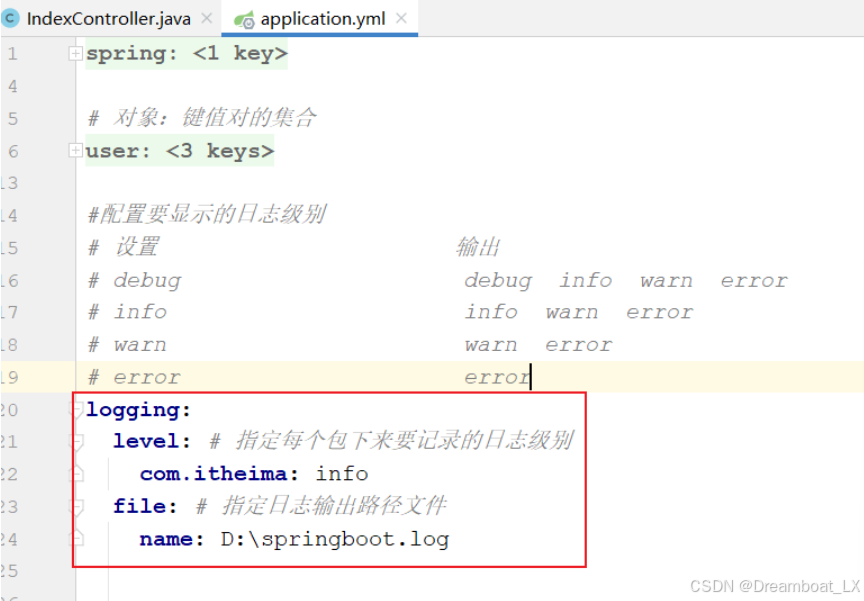Click 'warn' output on the info row
The width and height of the screenshot is (864, 601).
(572, 312)
